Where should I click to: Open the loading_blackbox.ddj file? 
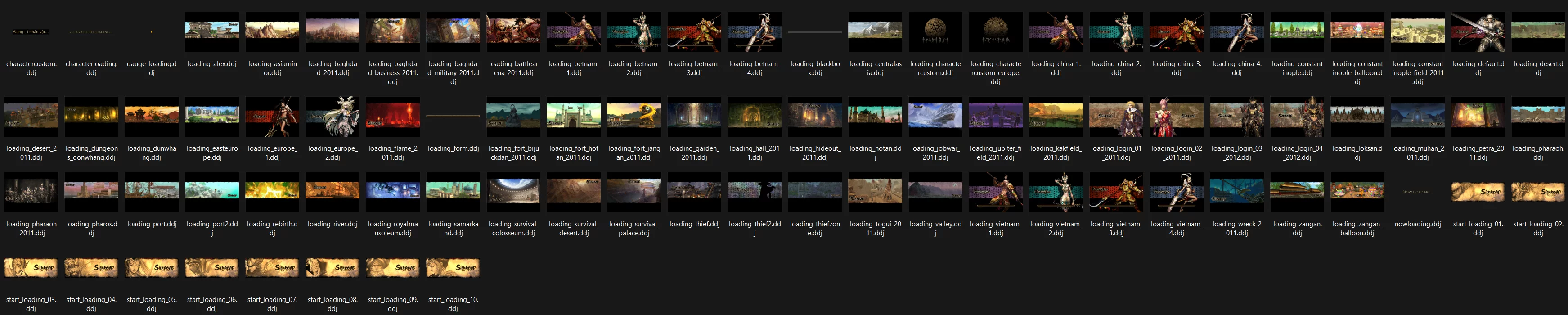(814, 31)
